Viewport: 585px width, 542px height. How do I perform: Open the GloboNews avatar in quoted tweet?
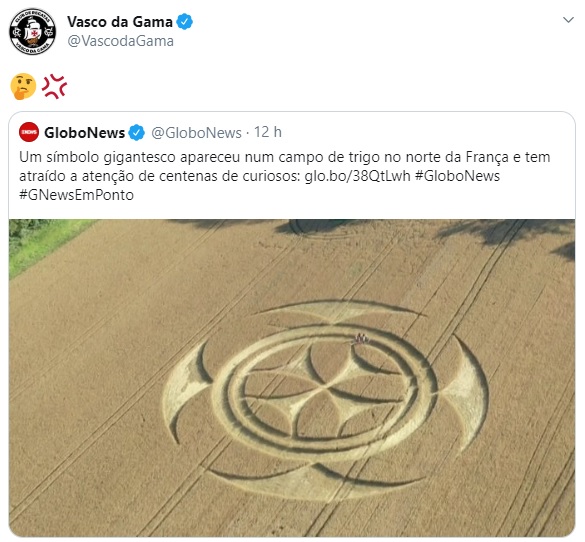coord(29,132)
